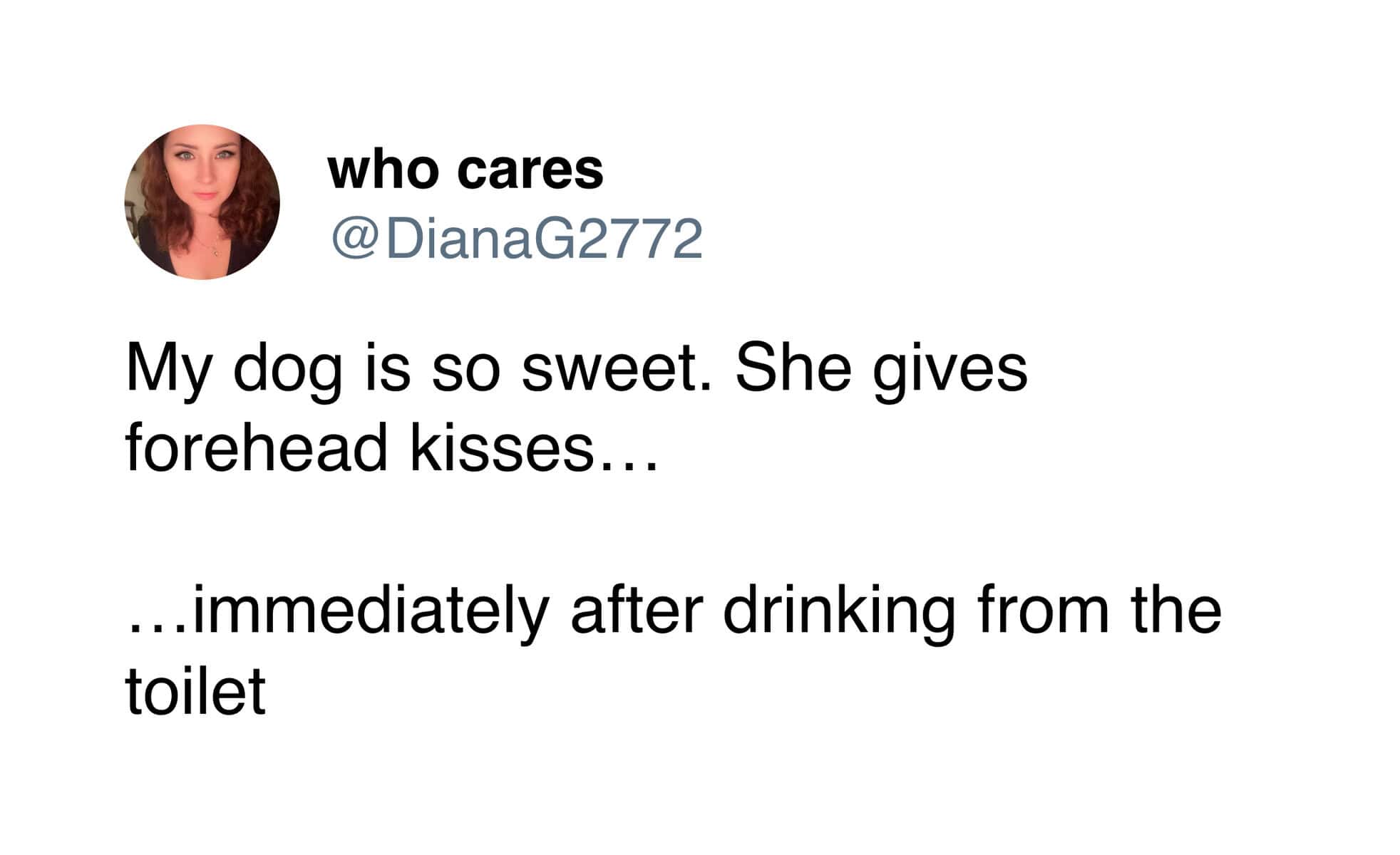Click the word "drinking" in the tweet
The width and height of the screenshot is (1400, 855).
tap(839, 611)
